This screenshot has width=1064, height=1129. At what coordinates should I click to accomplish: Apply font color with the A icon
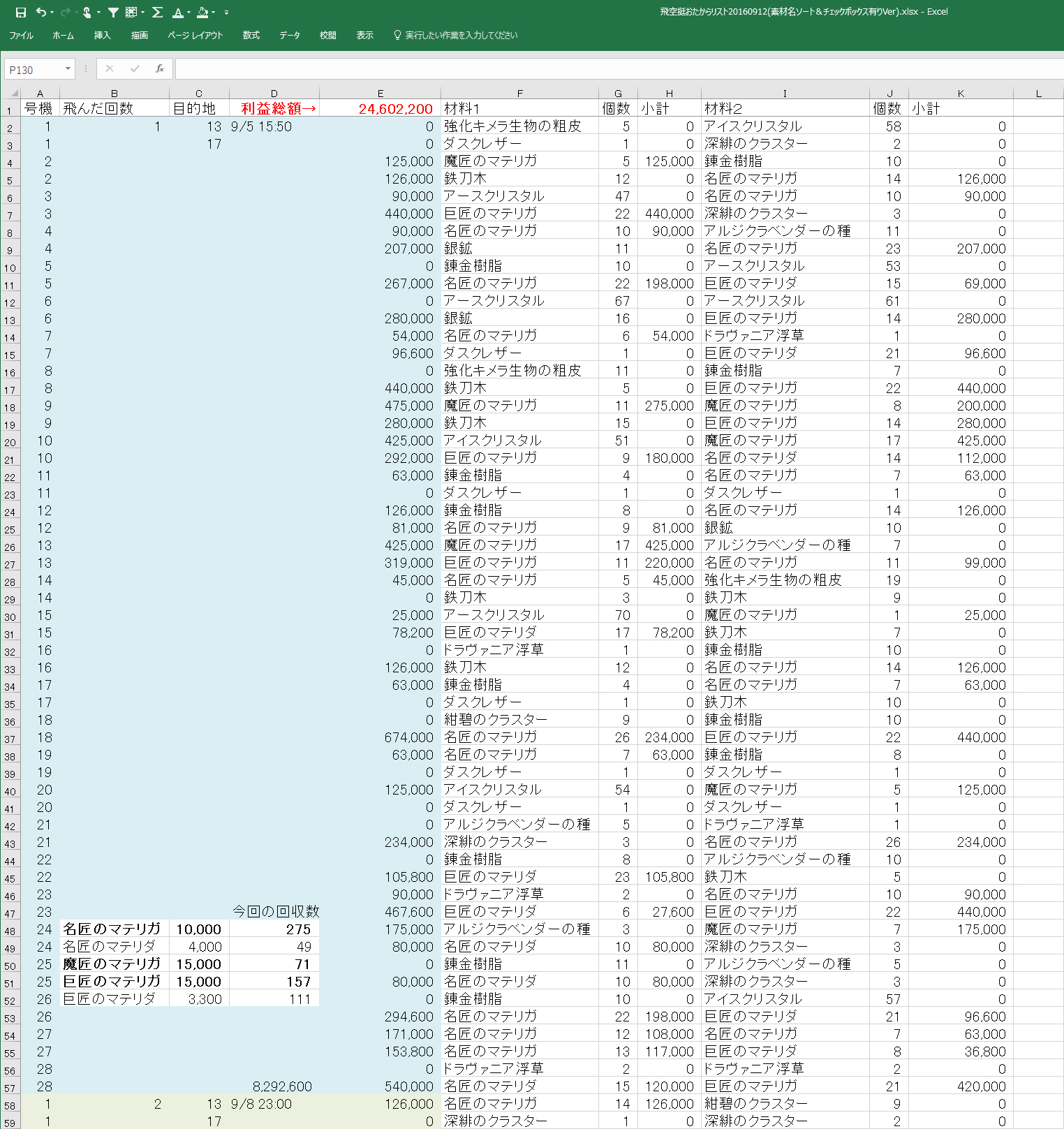coord(178,13)
